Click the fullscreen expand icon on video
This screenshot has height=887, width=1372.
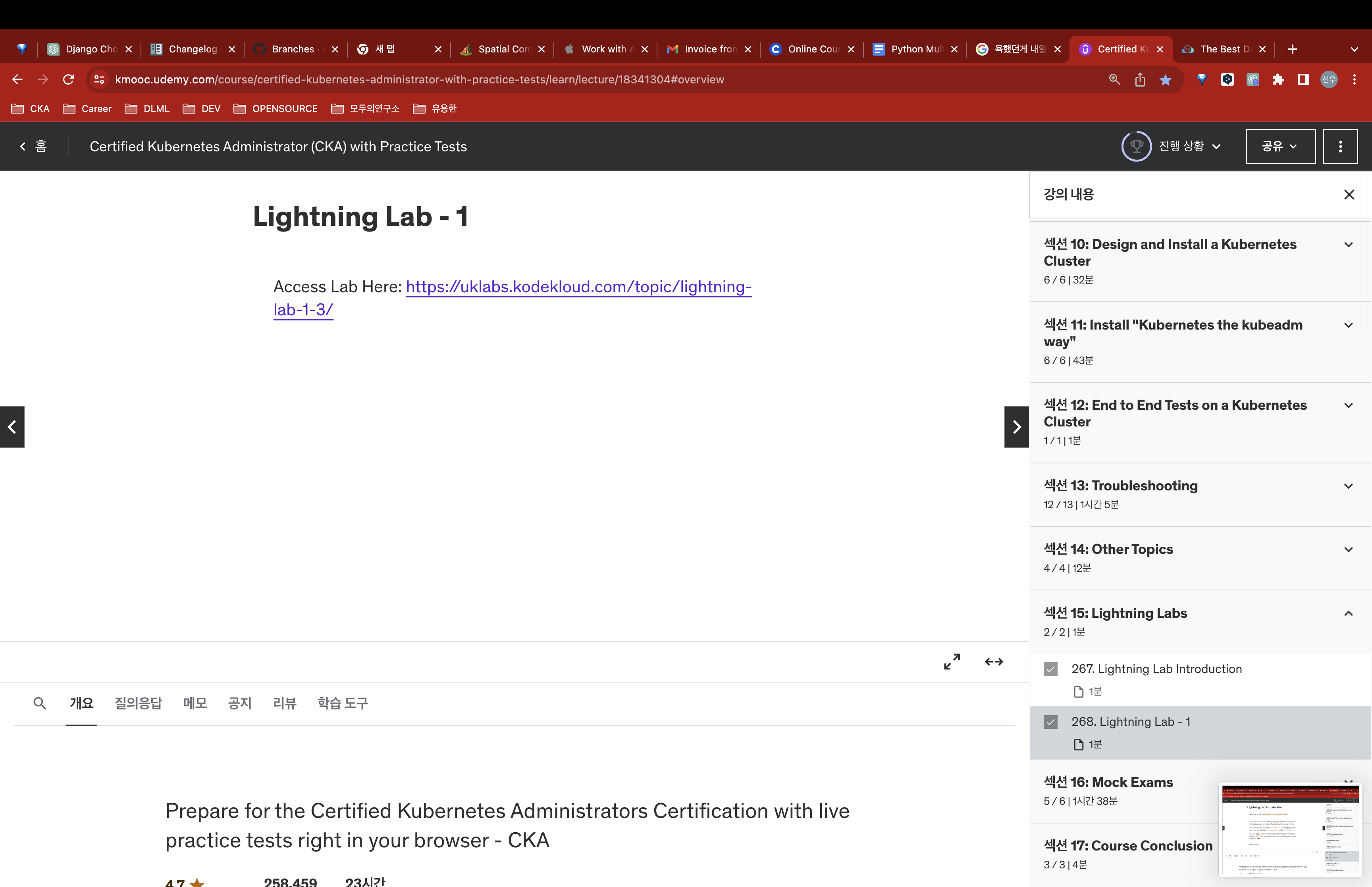tap(951, 661)
